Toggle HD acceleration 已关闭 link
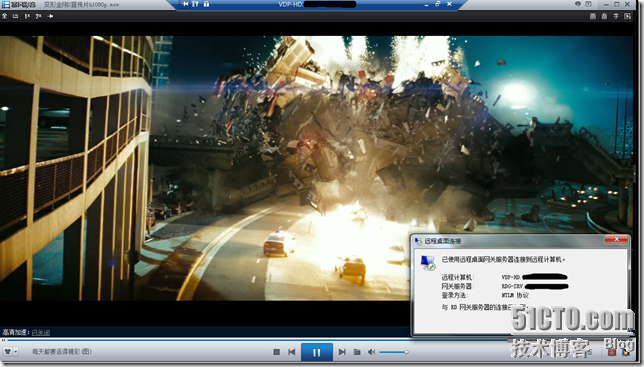The image size is (644, 367). [x=41, y=332]
